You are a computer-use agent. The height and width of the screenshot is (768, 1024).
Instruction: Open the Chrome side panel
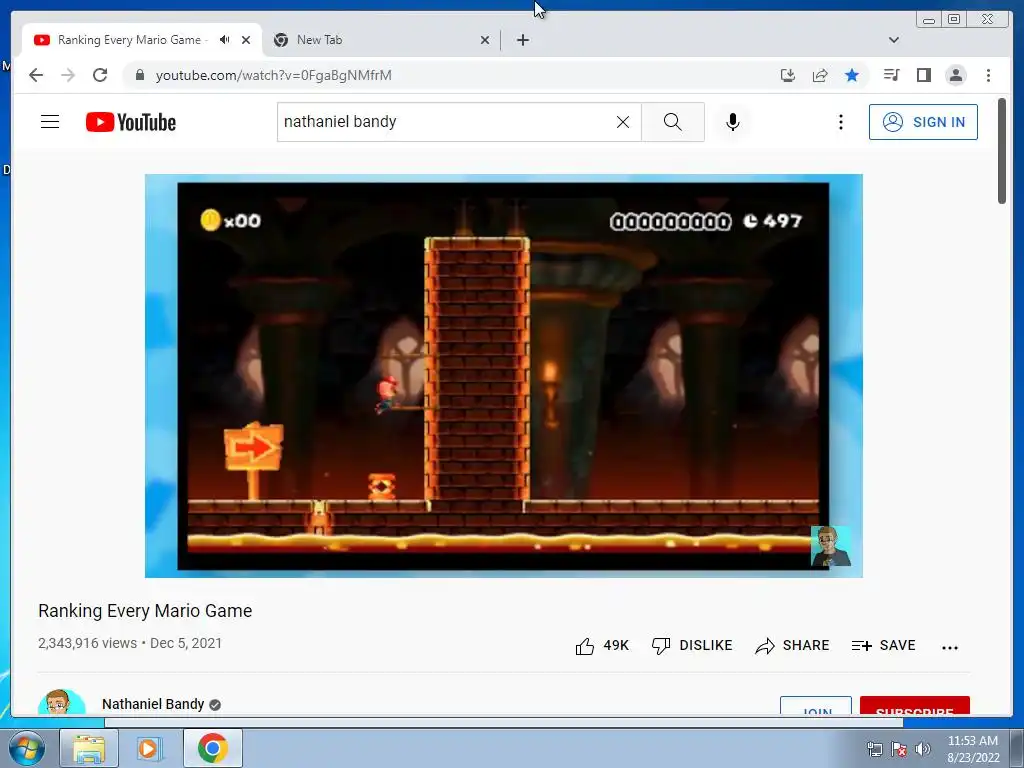pos(923,75)
